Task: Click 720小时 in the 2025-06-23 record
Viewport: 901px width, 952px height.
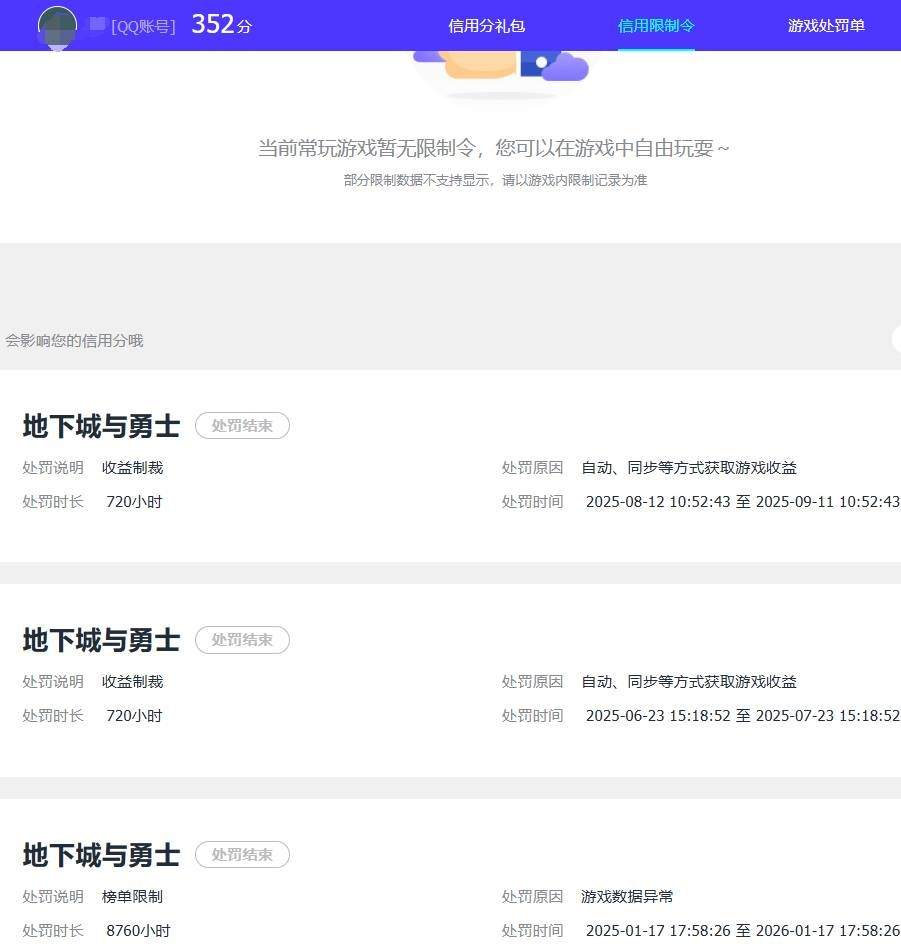Action: (134, 716)
